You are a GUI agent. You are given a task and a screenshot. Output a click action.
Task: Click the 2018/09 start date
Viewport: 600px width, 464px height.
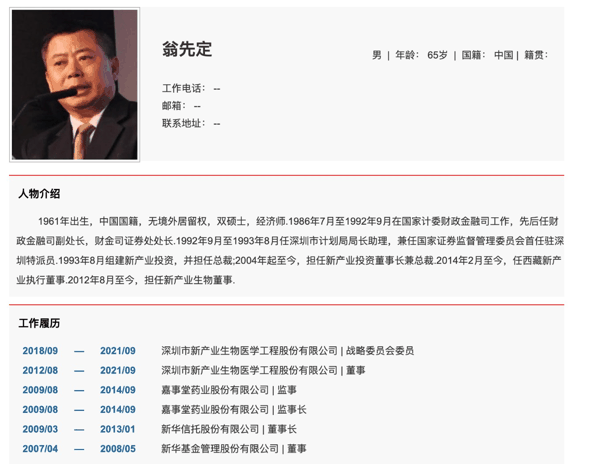pos(40,351)
